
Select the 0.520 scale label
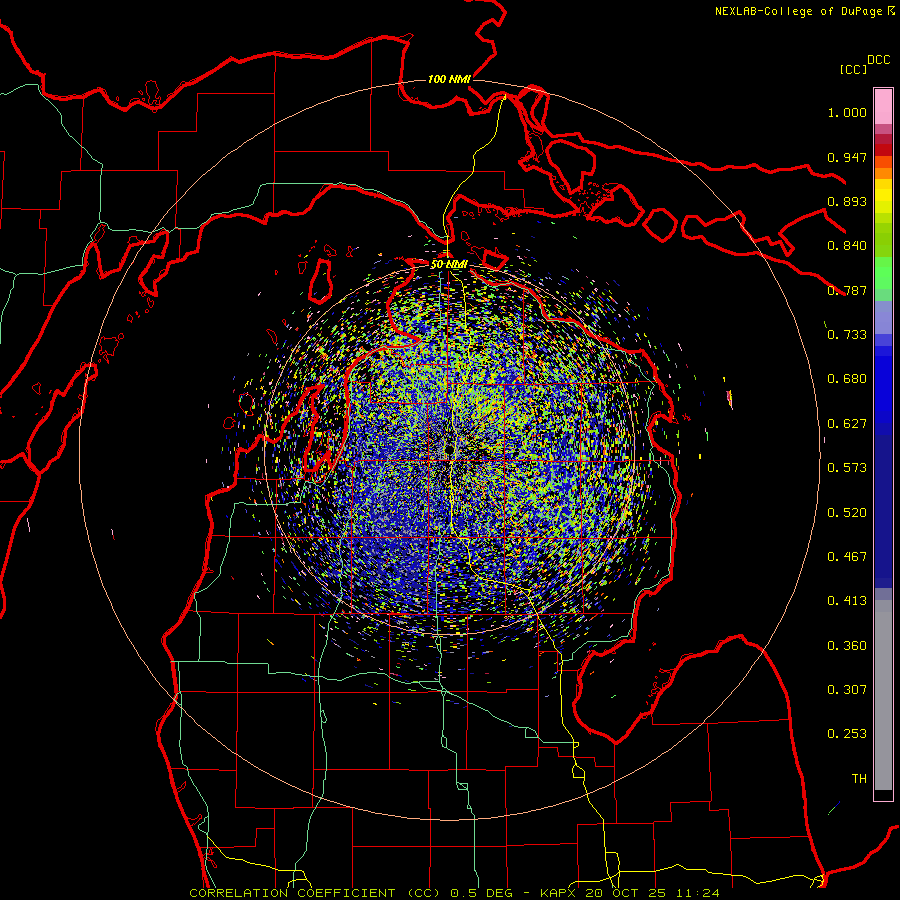tap(847, 513)
